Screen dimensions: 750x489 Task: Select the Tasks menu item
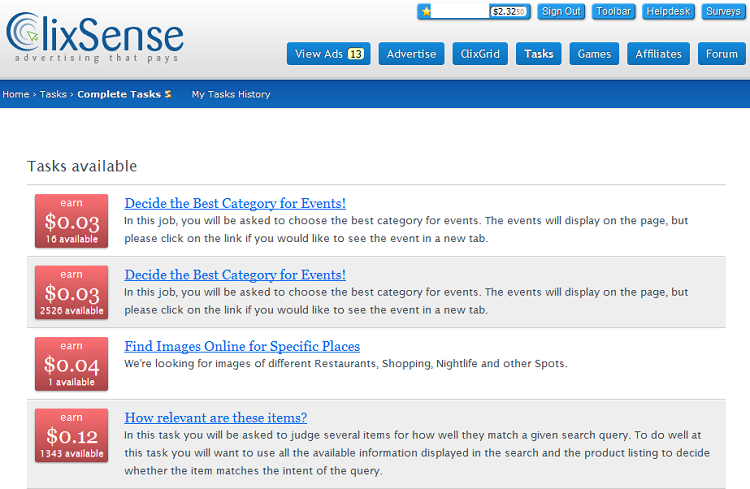(x=539, y=54)
